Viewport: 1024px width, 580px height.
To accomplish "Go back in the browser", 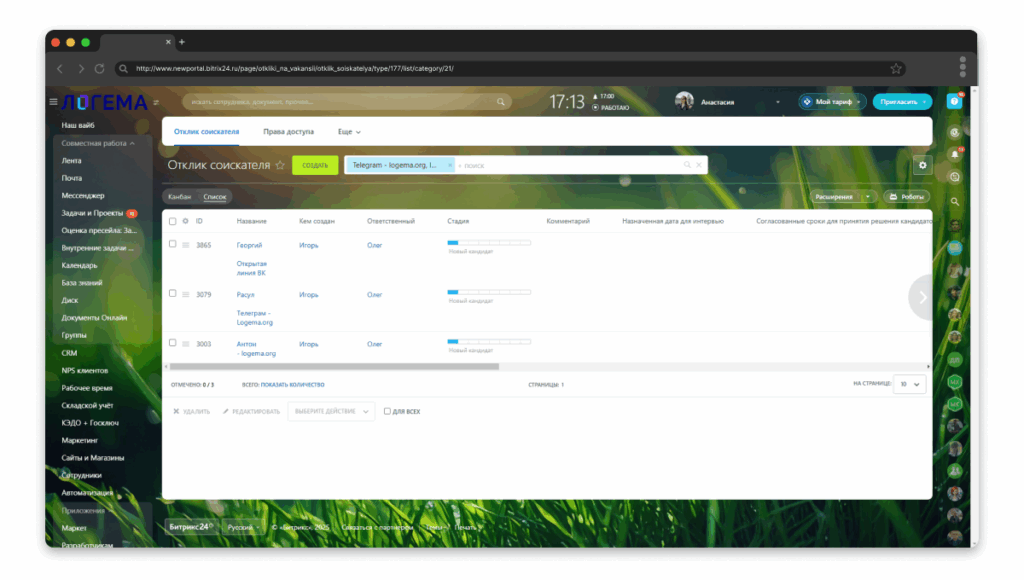I will [60, 69].
